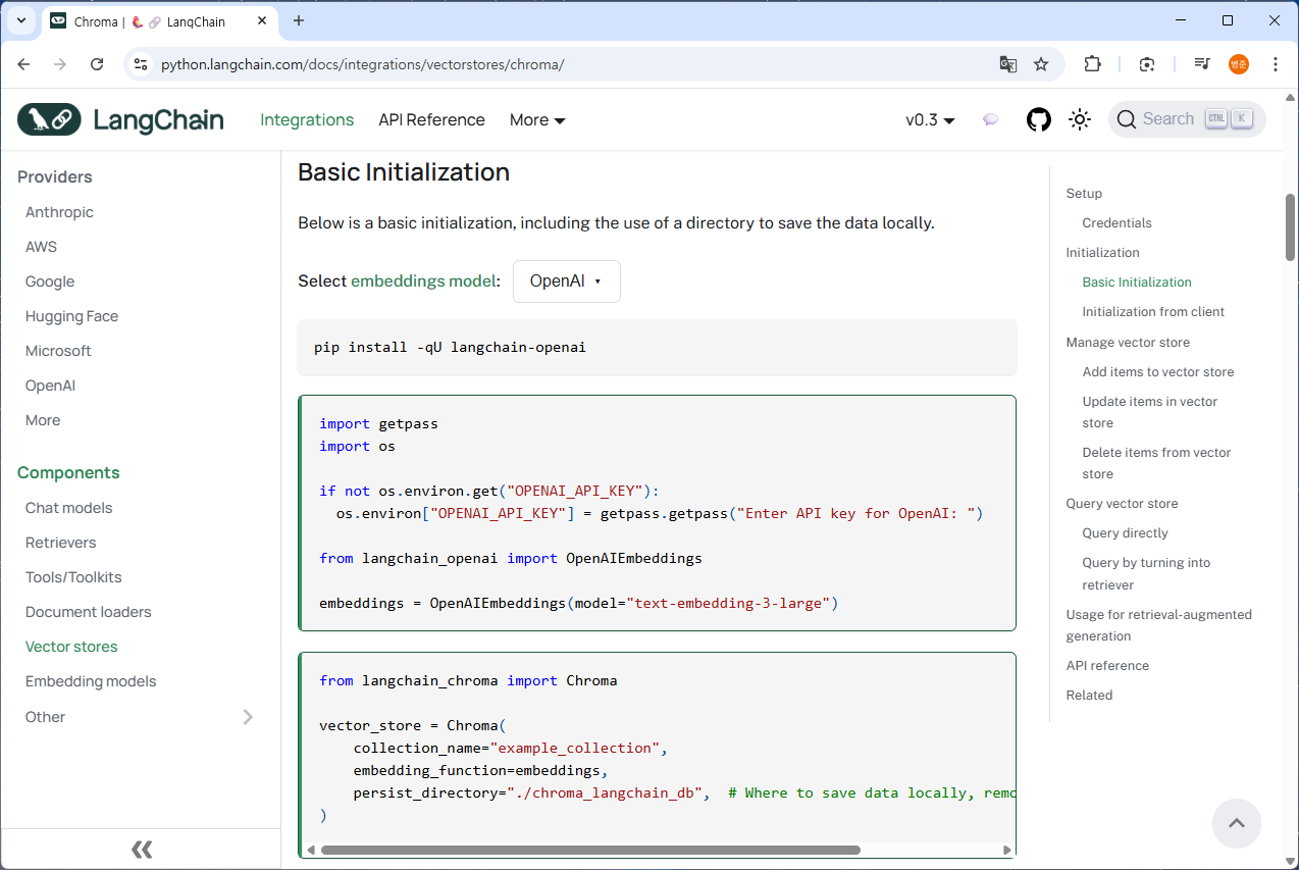Jump to Query directly section
This screenshot has height=870, width=1299.
[1125, 533]
